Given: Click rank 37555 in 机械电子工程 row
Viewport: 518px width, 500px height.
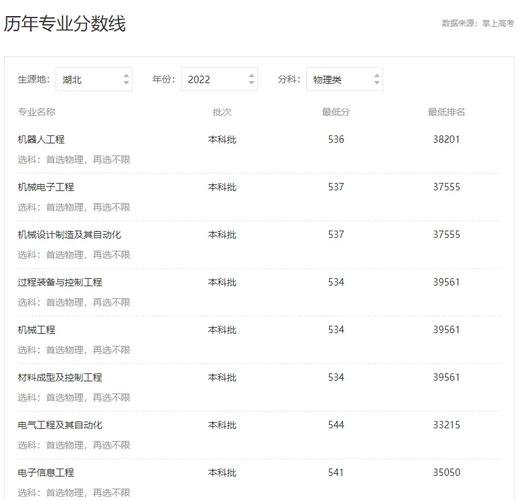Looking at the screenshot, I should pyautogui.click(x=446, y=187).
